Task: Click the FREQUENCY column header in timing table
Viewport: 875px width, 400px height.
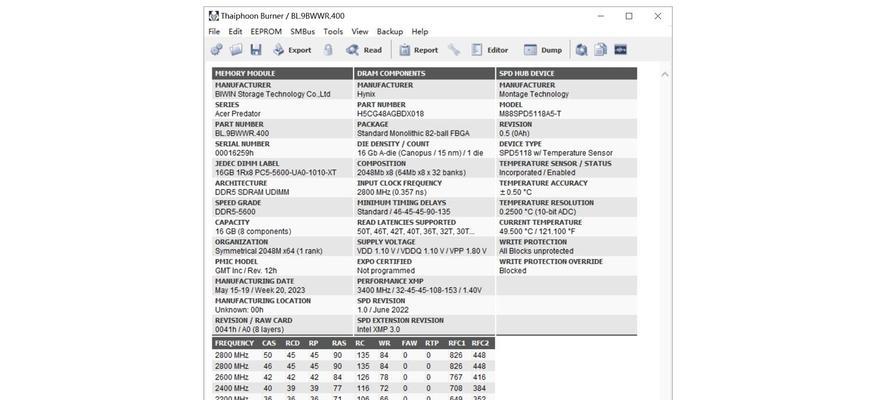Action: click(x=234, y=344)
